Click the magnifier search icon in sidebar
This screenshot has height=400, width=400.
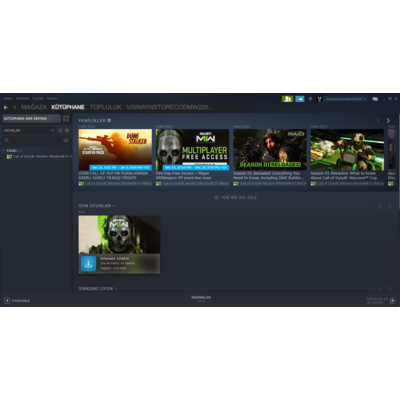pos(6,140)
